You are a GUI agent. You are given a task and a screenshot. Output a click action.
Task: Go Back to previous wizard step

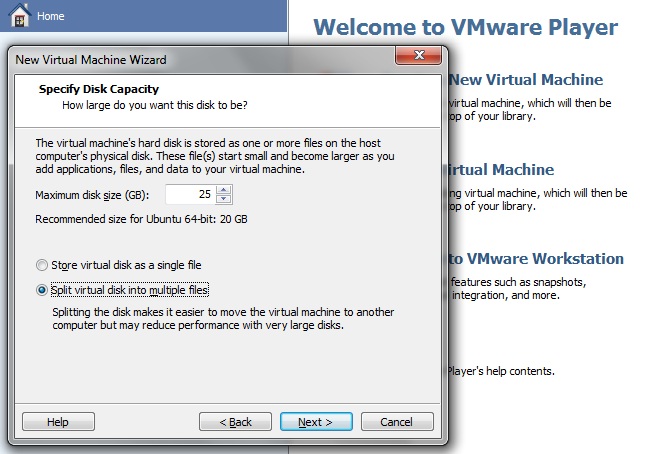pyautogui.click(x=235, y=422)
